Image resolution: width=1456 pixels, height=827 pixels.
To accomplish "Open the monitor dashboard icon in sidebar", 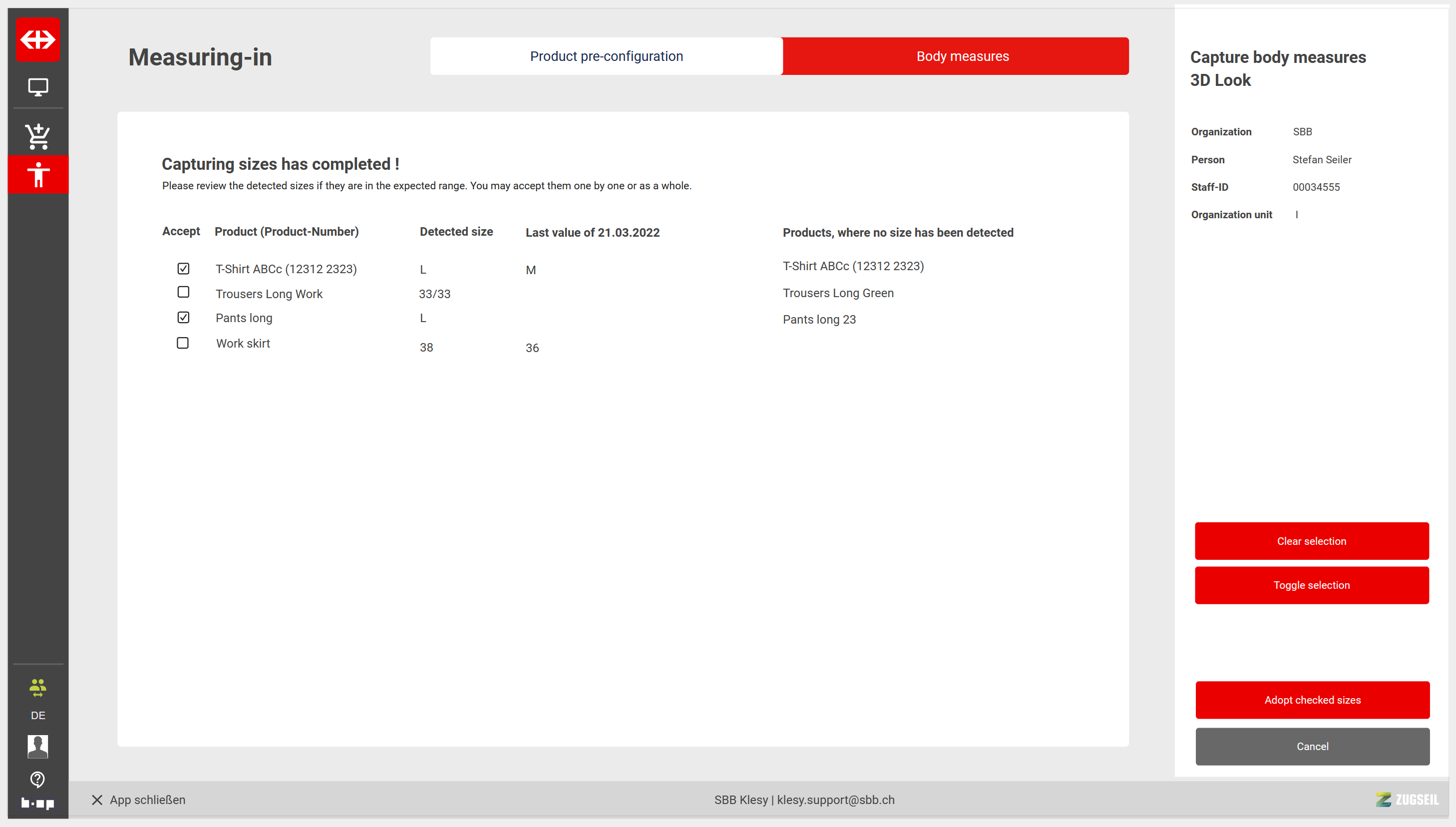I will 38,87.
